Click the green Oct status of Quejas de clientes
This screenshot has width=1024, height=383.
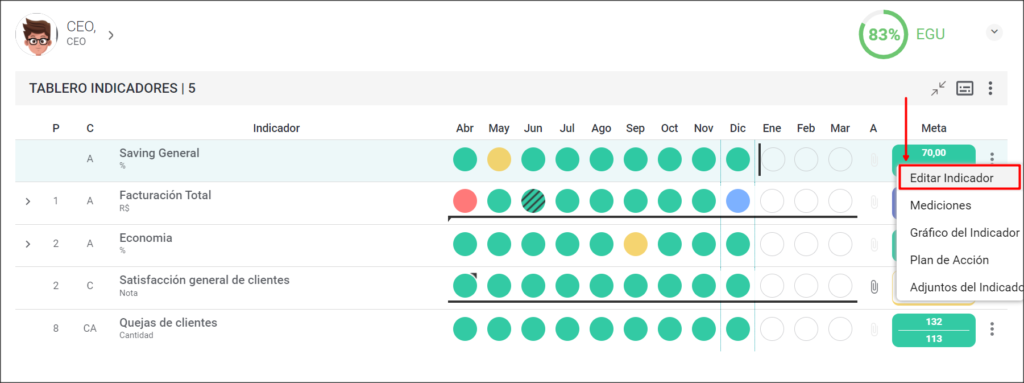click(x=670, y=329)
